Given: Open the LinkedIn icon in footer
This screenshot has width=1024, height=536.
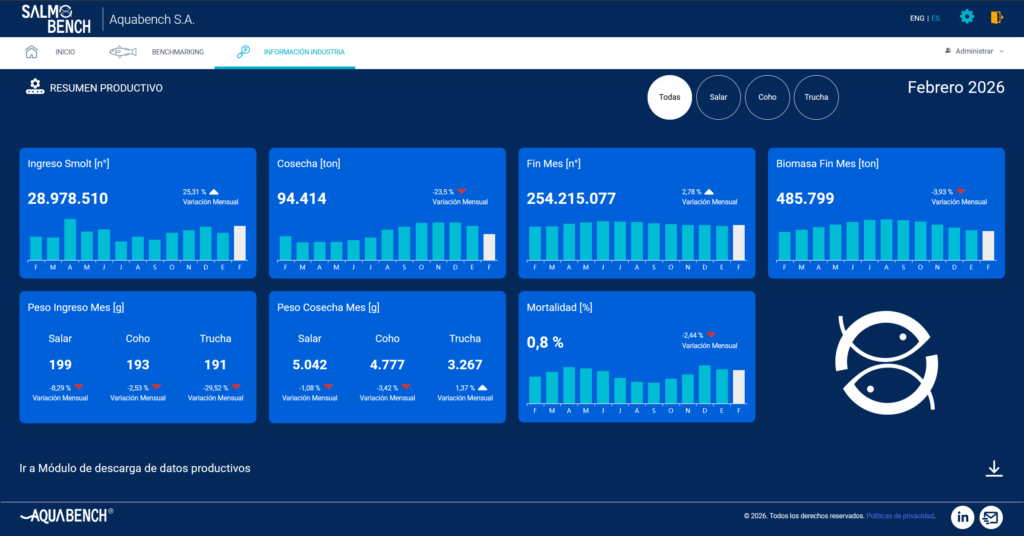Looking at the screenshot, I should click(x=962, y=516).
